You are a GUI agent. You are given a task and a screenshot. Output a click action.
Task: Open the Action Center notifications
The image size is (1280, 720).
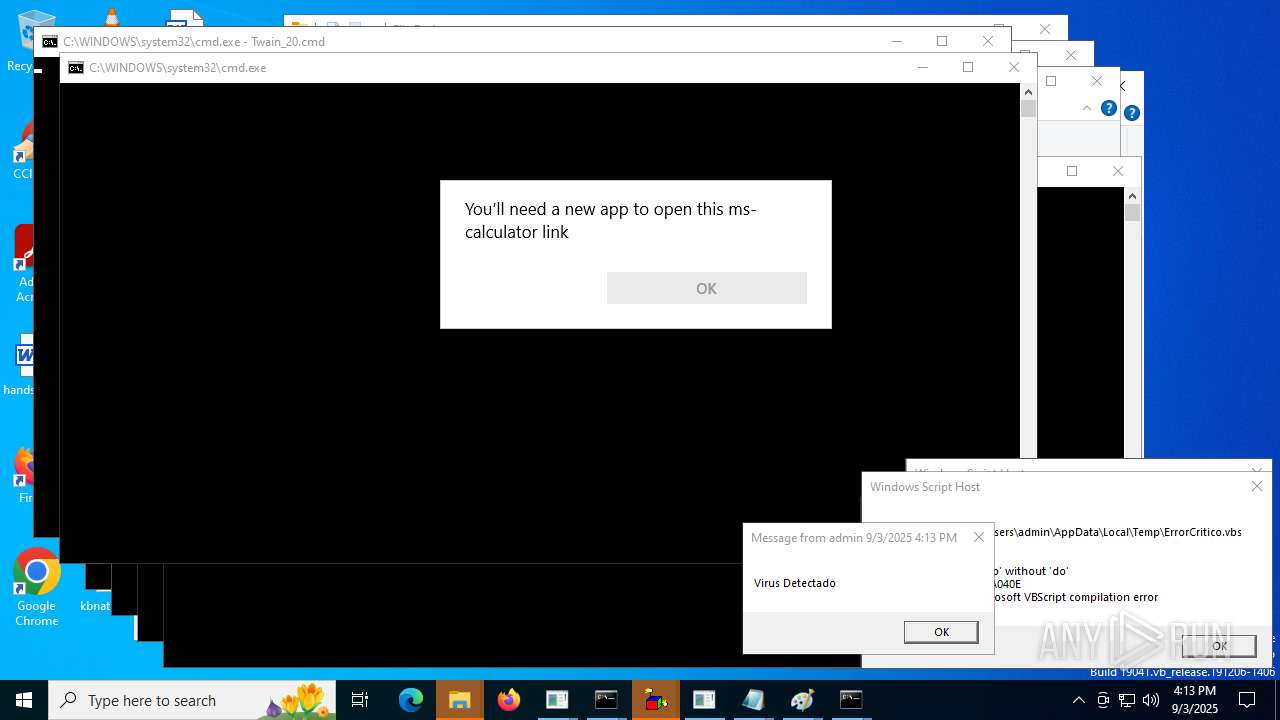(x=1247, y=700)
